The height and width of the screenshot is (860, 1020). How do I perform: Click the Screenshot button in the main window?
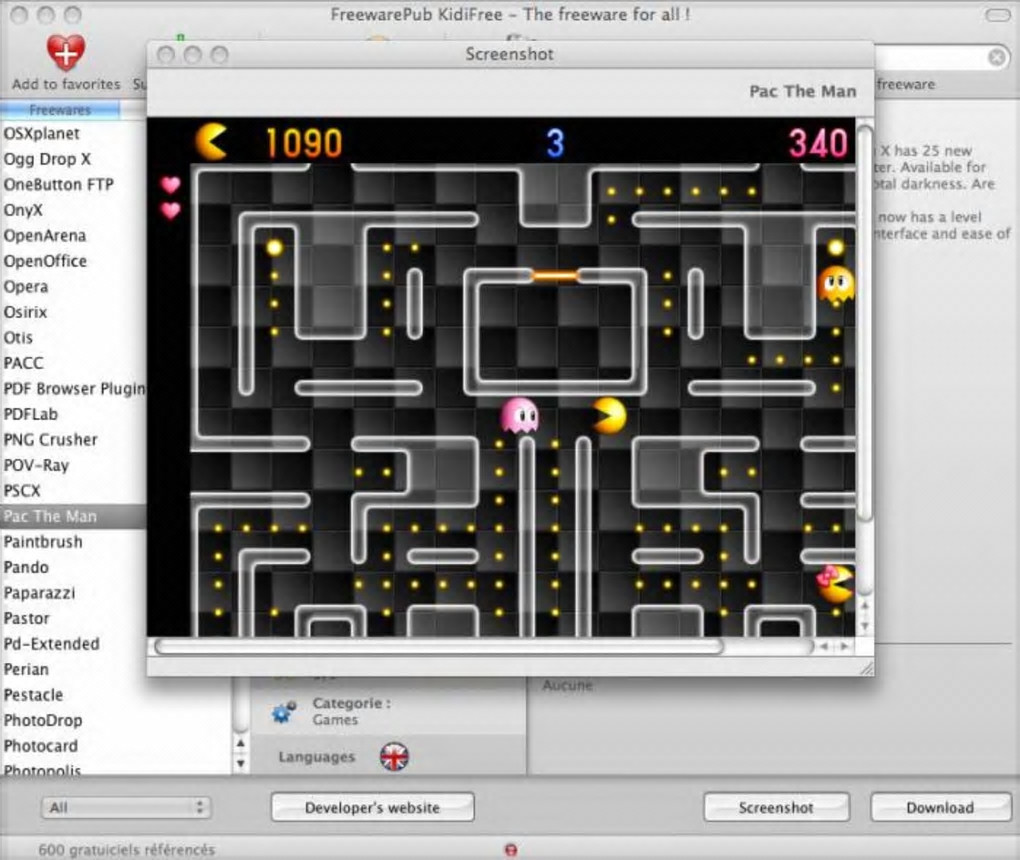point(776,807)
